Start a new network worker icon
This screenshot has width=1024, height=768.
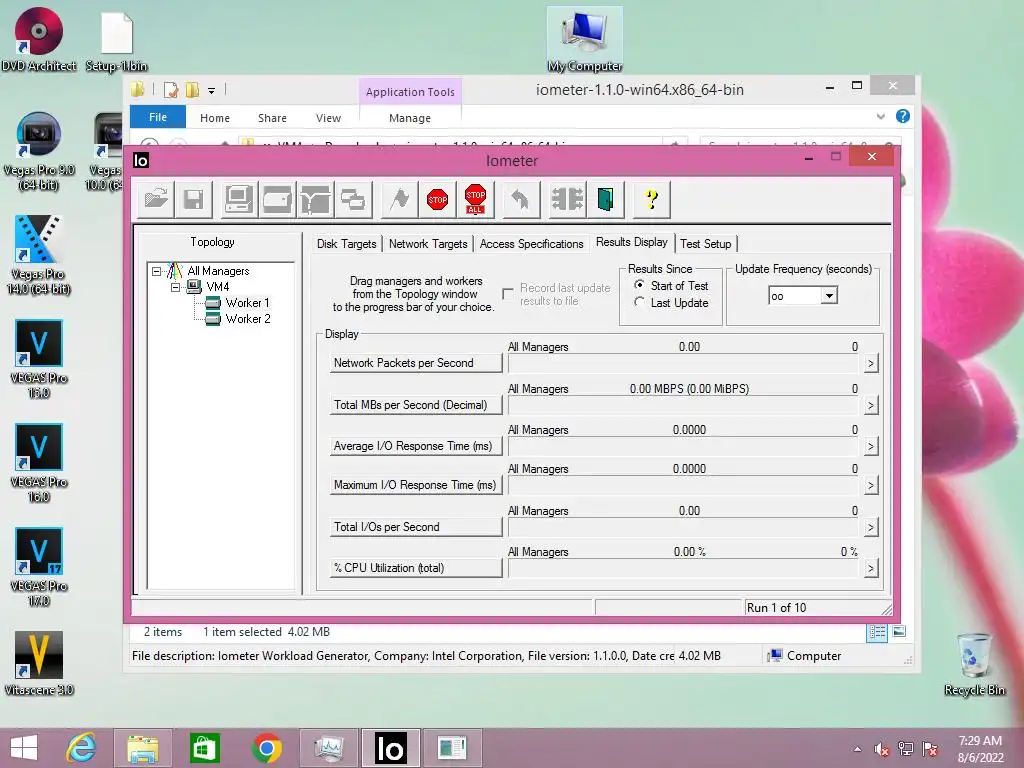(x=315, y=199)
